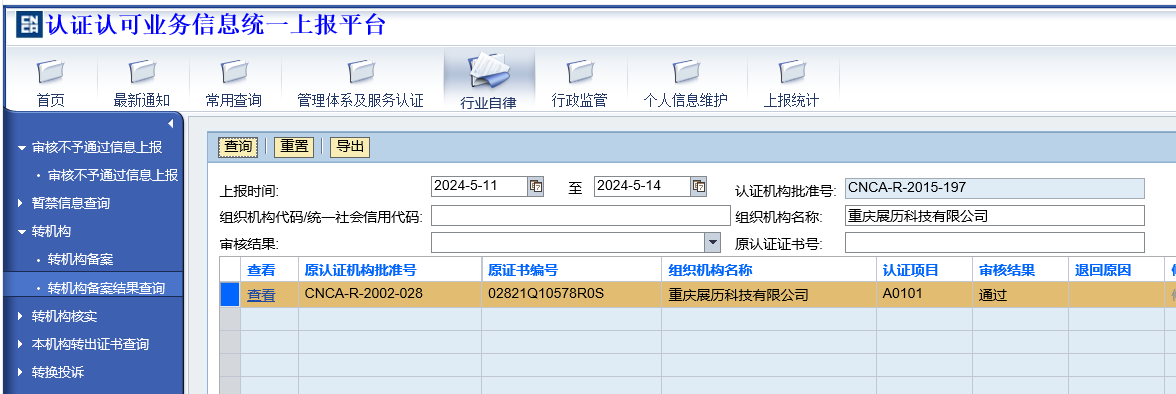The height and width of the screenshot is (394, 1176).
Task: Expand the 转换投诉 tree group
Action: point(21,373)
